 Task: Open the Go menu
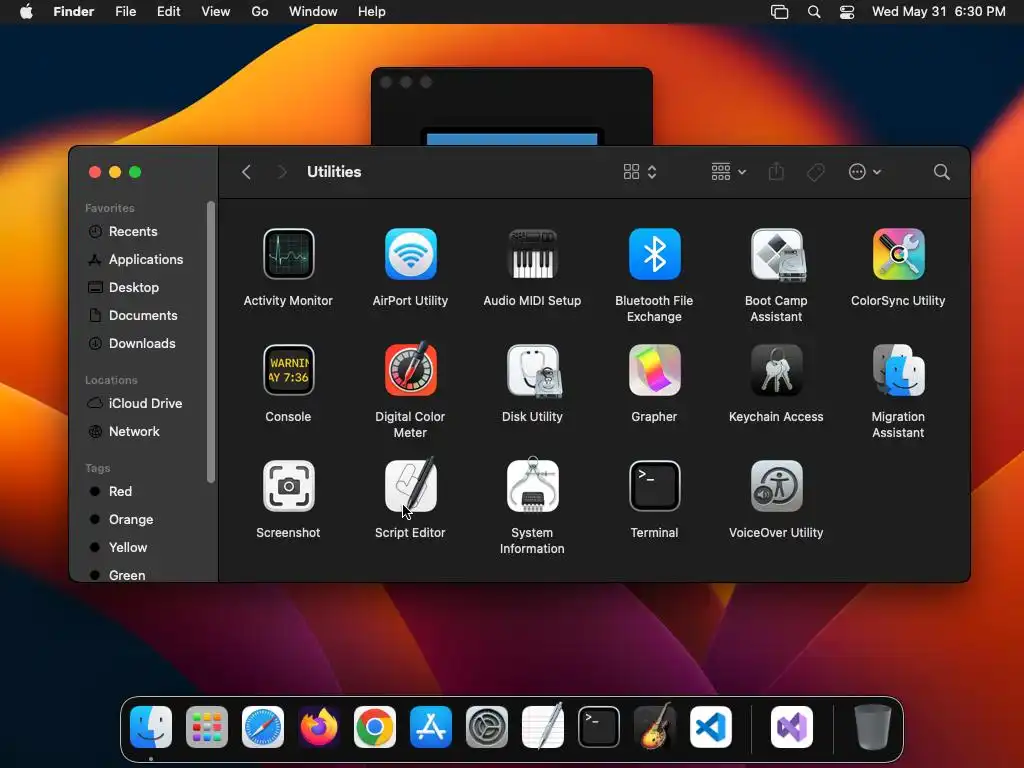[x=260, y=12]
